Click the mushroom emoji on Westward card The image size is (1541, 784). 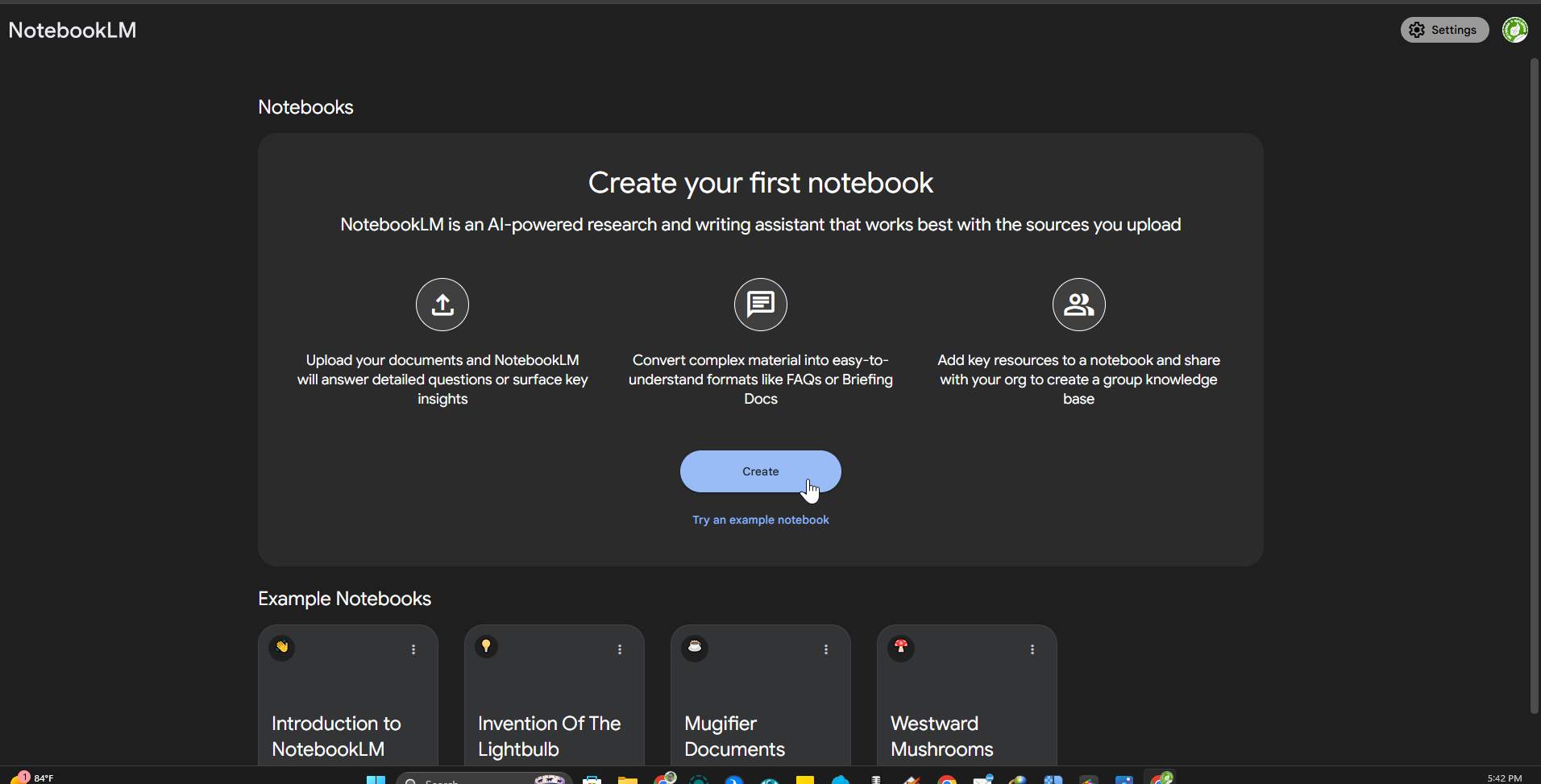pos(901,647)
